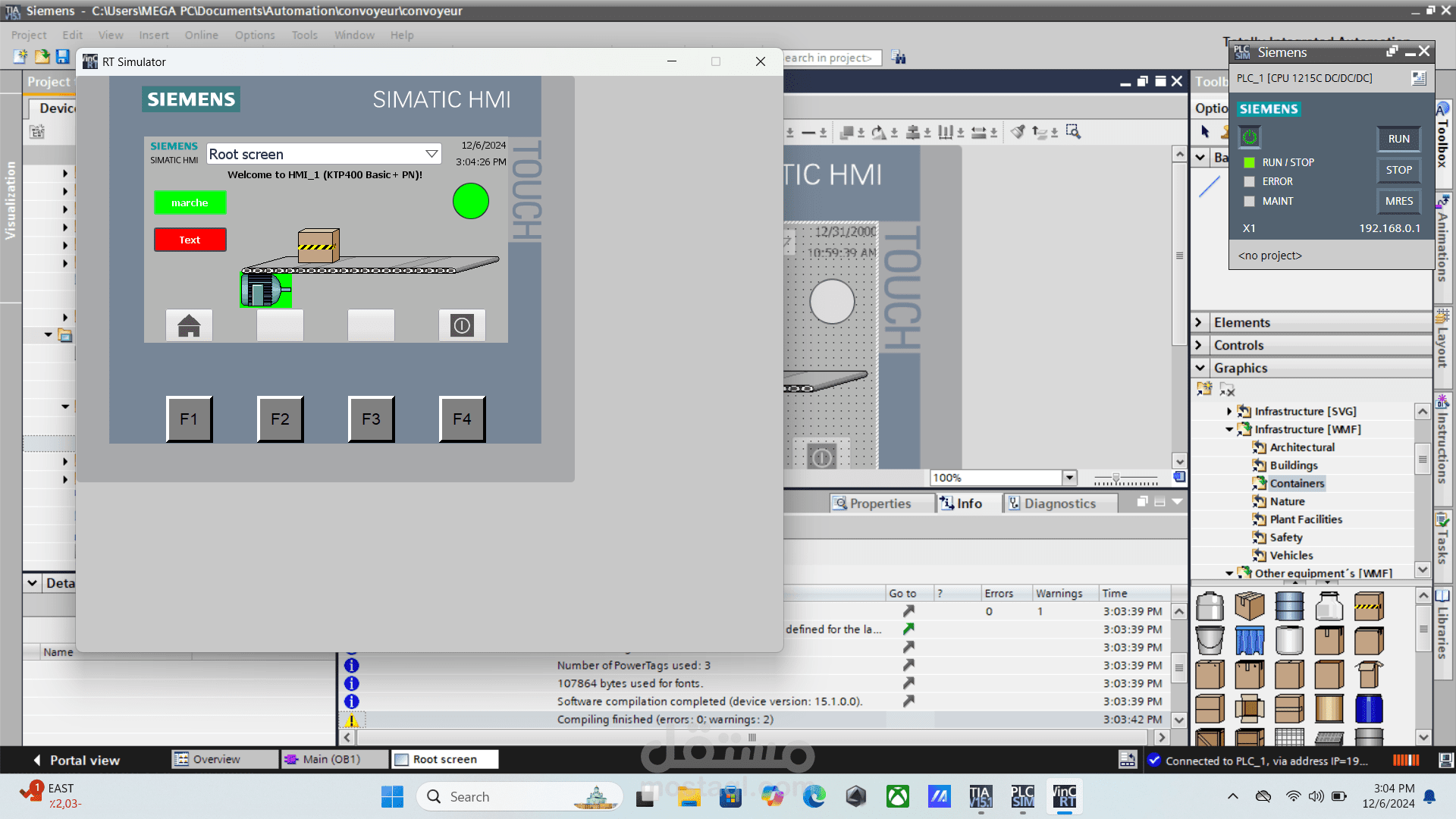Select the Plant Facilities graphics folder

tap(1306, 519)
